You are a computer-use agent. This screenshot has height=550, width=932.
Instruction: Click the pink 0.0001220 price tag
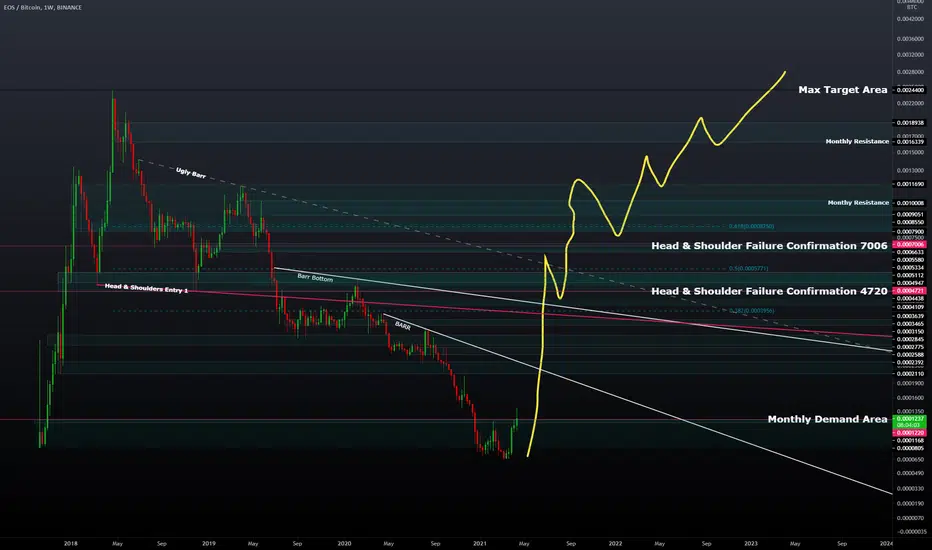pos(910,433)
